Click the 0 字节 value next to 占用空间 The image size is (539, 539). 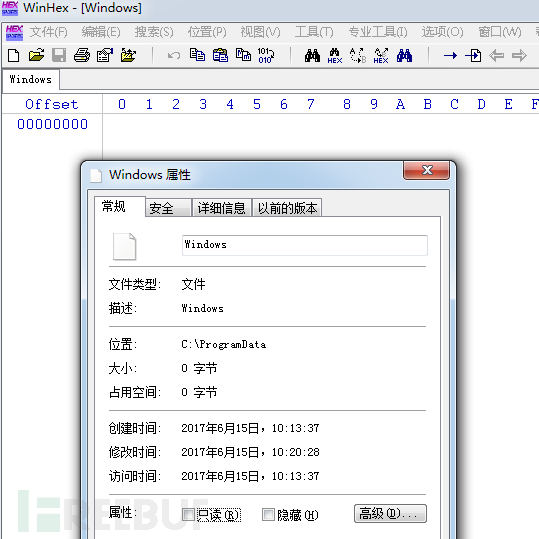point(199,392)
